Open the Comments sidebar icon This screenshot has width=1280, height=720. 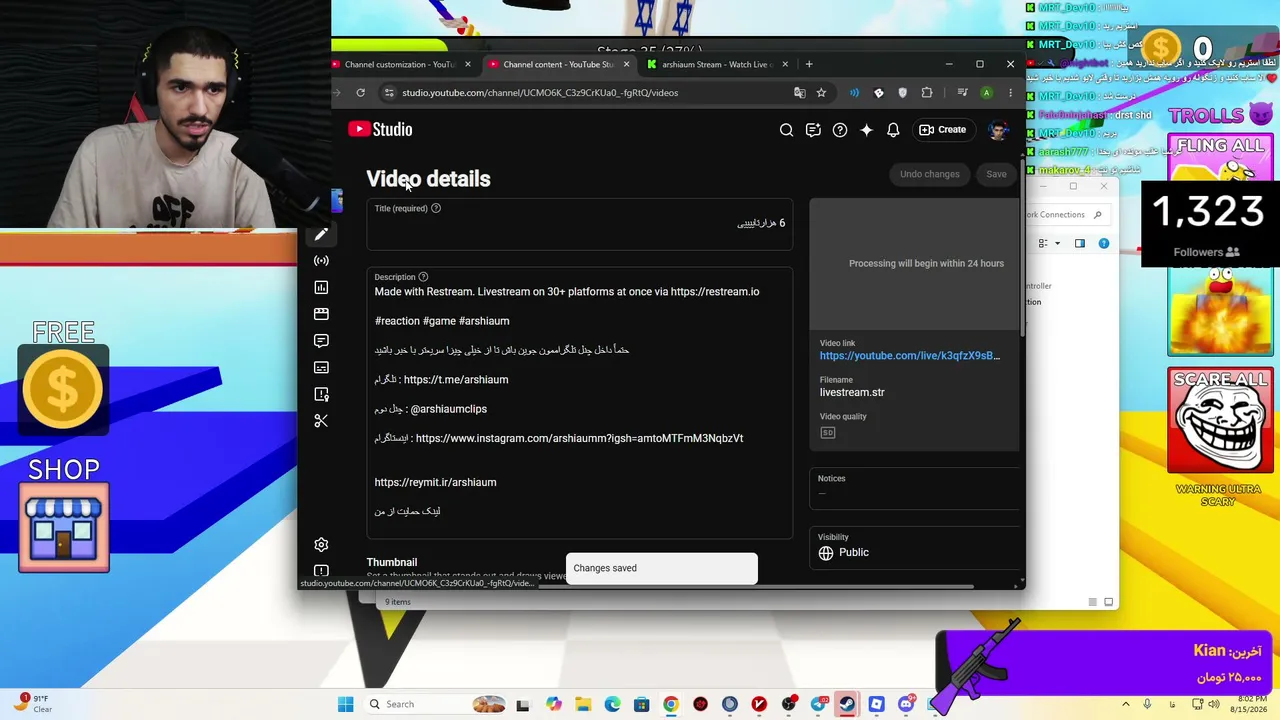[x=321, y=341]
